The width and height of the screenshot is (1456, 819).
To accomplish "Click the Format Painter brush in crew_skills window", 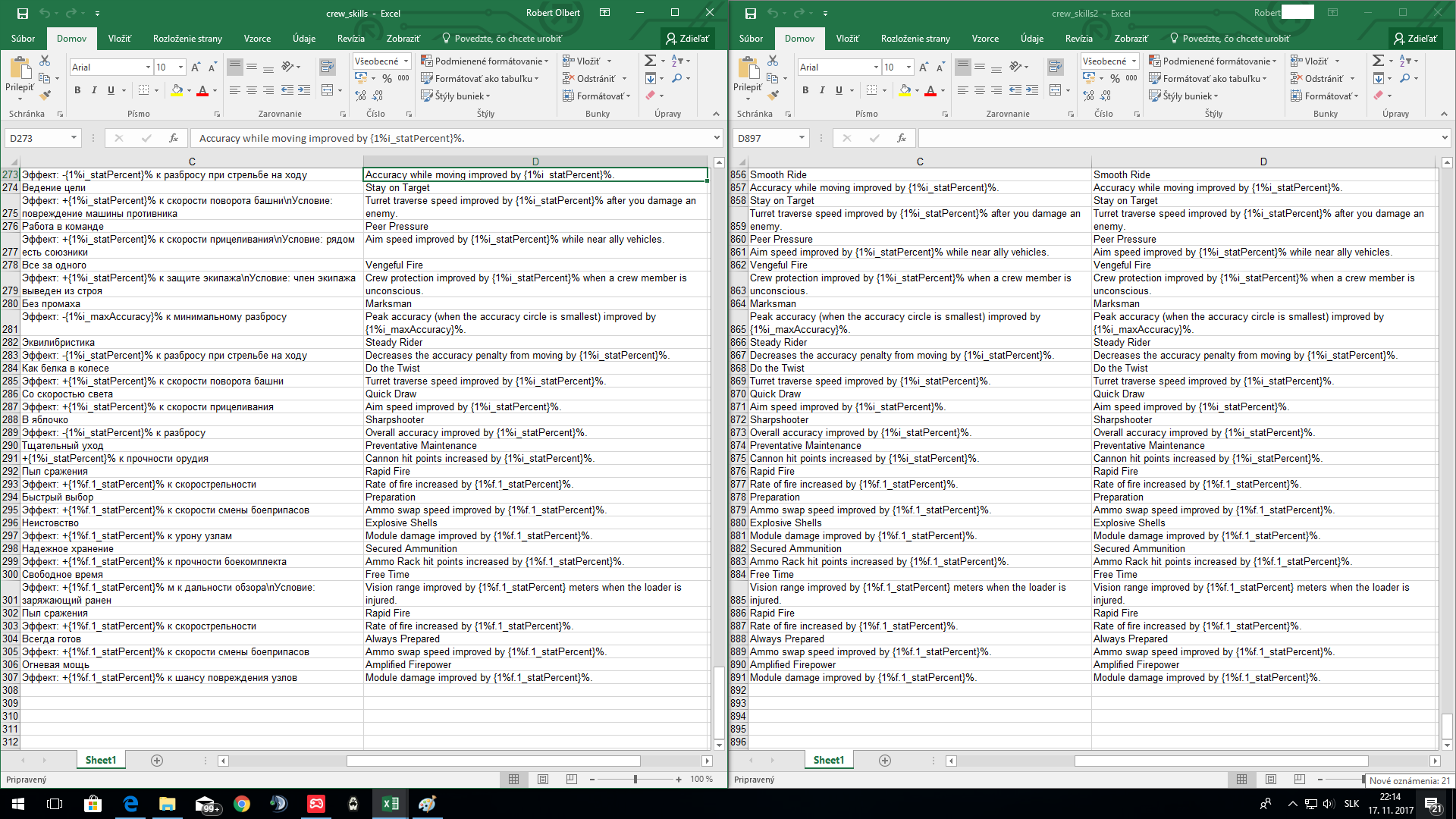I will coord(45,96).
